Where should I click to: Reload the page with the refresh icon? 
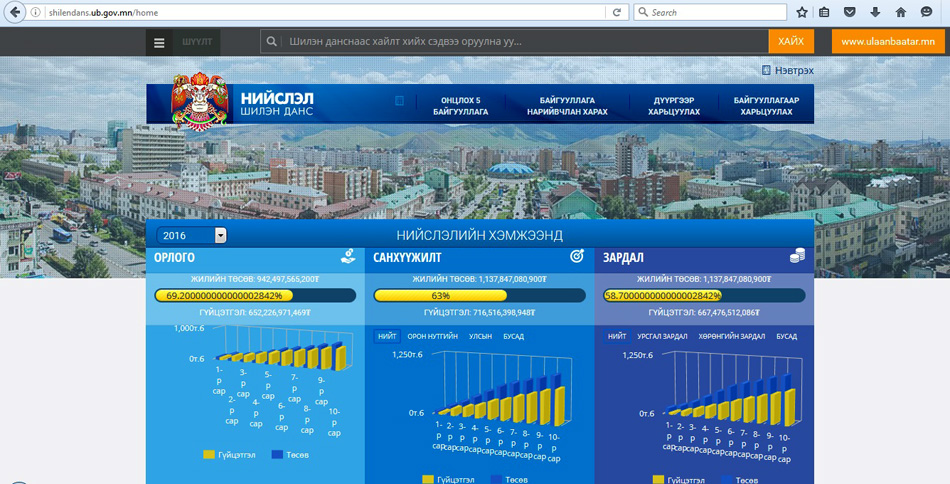[617, 12]
